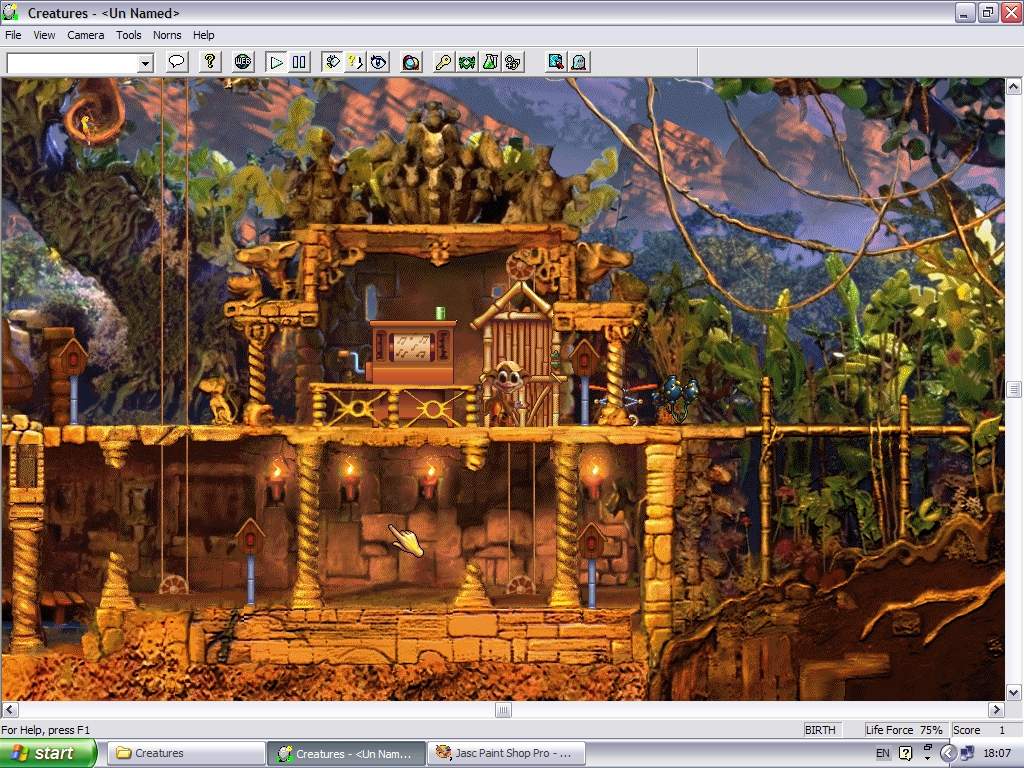Open the File menu
Viewport: 1024px width, 768px height.
pyautogui.click(x=13, y=35)
